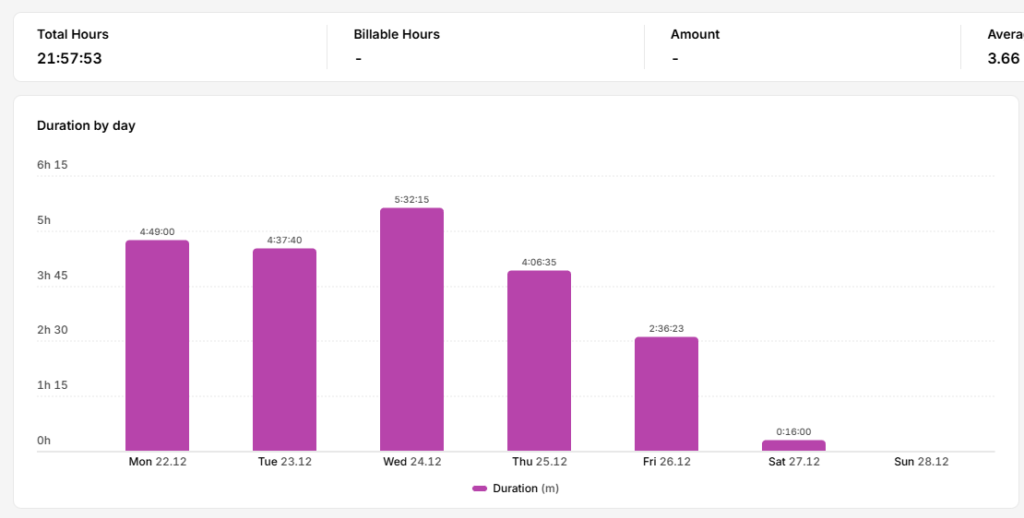Click the Total Hours label
Image resolution: width=1024 pixels, height=518 pixels.
(72, 35)
